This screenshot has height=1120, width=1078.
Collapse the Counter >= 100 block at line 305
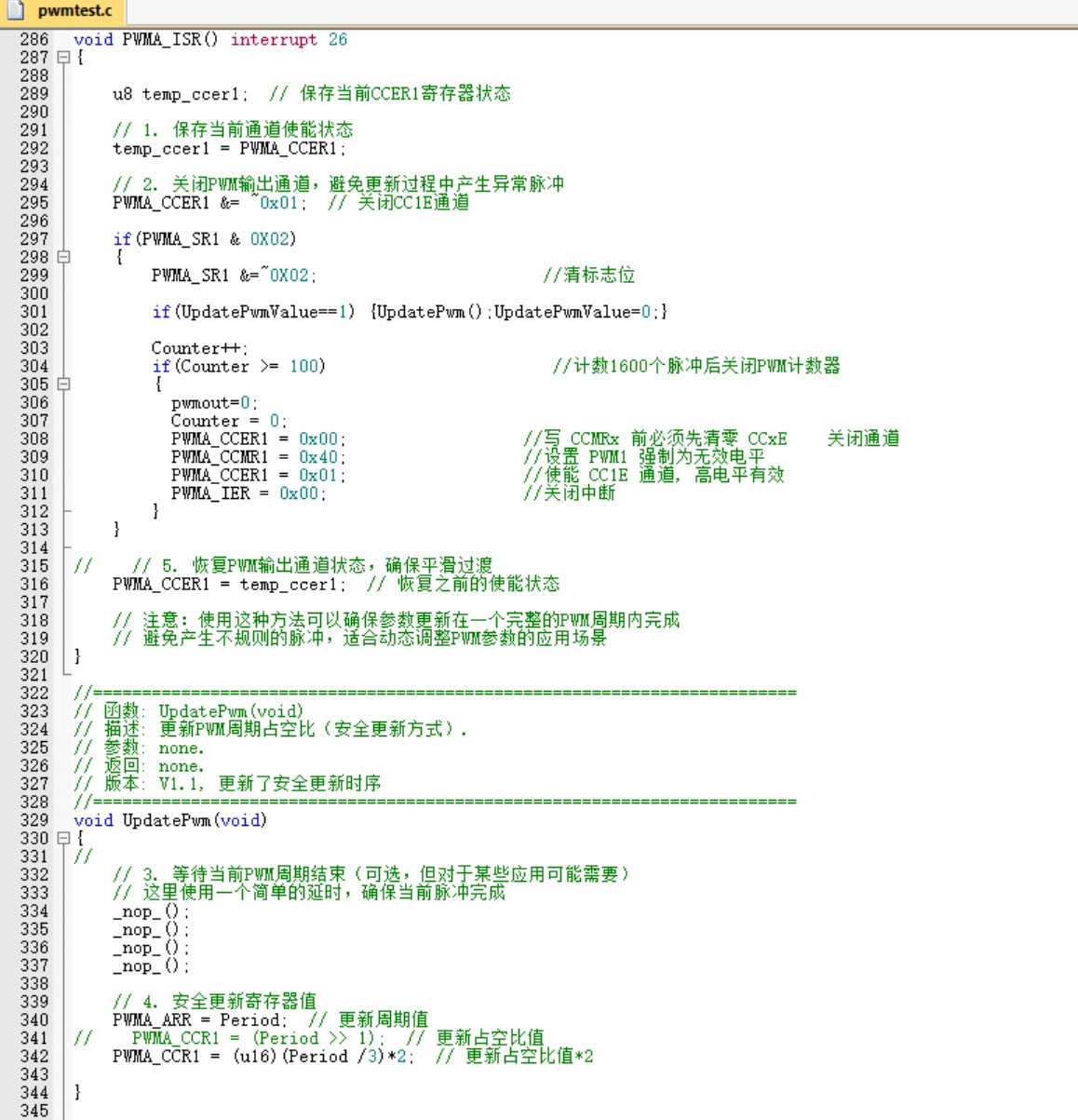(63, 384)
